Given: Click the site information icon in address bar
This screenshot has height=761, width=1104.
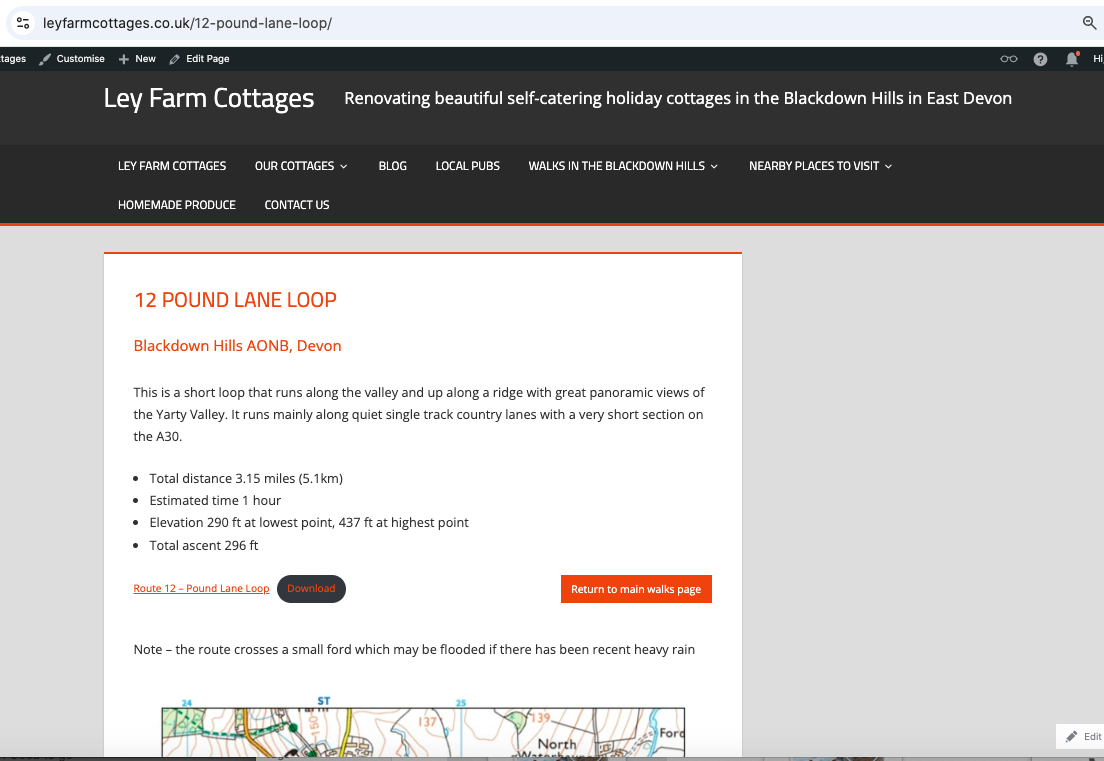Looking at the screenshot, I should 23,23.
